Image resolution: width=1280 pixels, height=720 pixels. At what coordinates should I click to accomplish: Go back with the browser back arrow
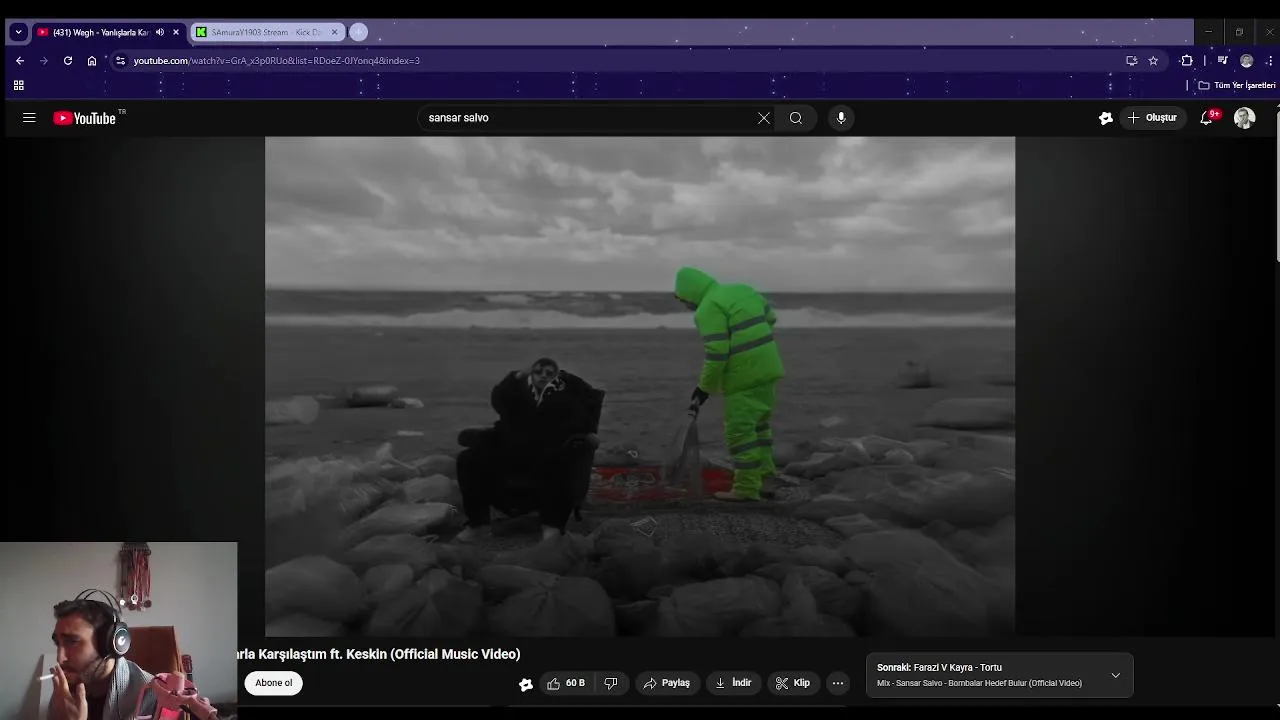point(20,61)
